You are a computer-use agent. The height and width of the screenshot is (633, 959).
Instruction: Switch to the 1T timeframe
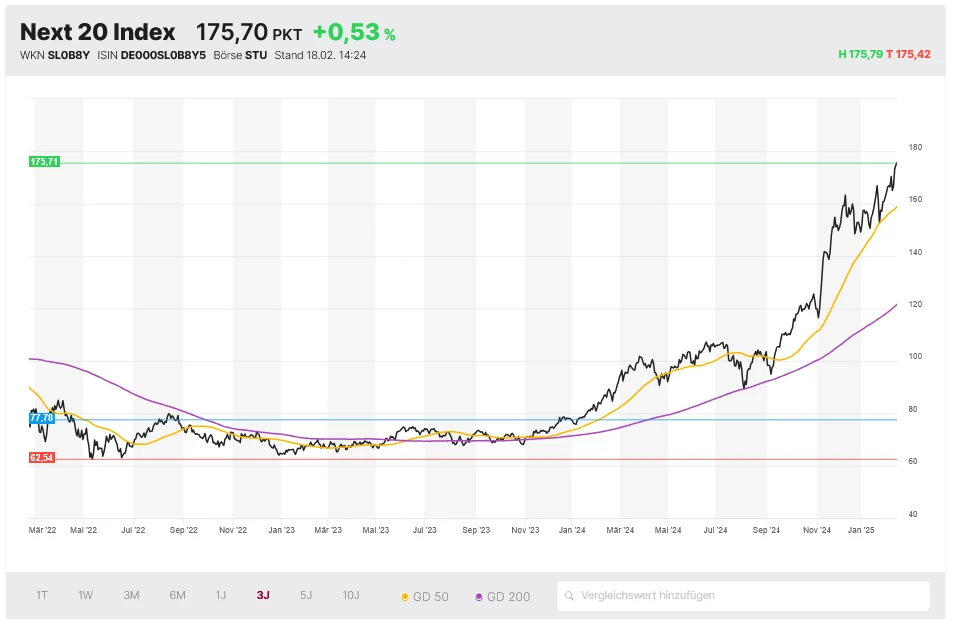[40, 595]
